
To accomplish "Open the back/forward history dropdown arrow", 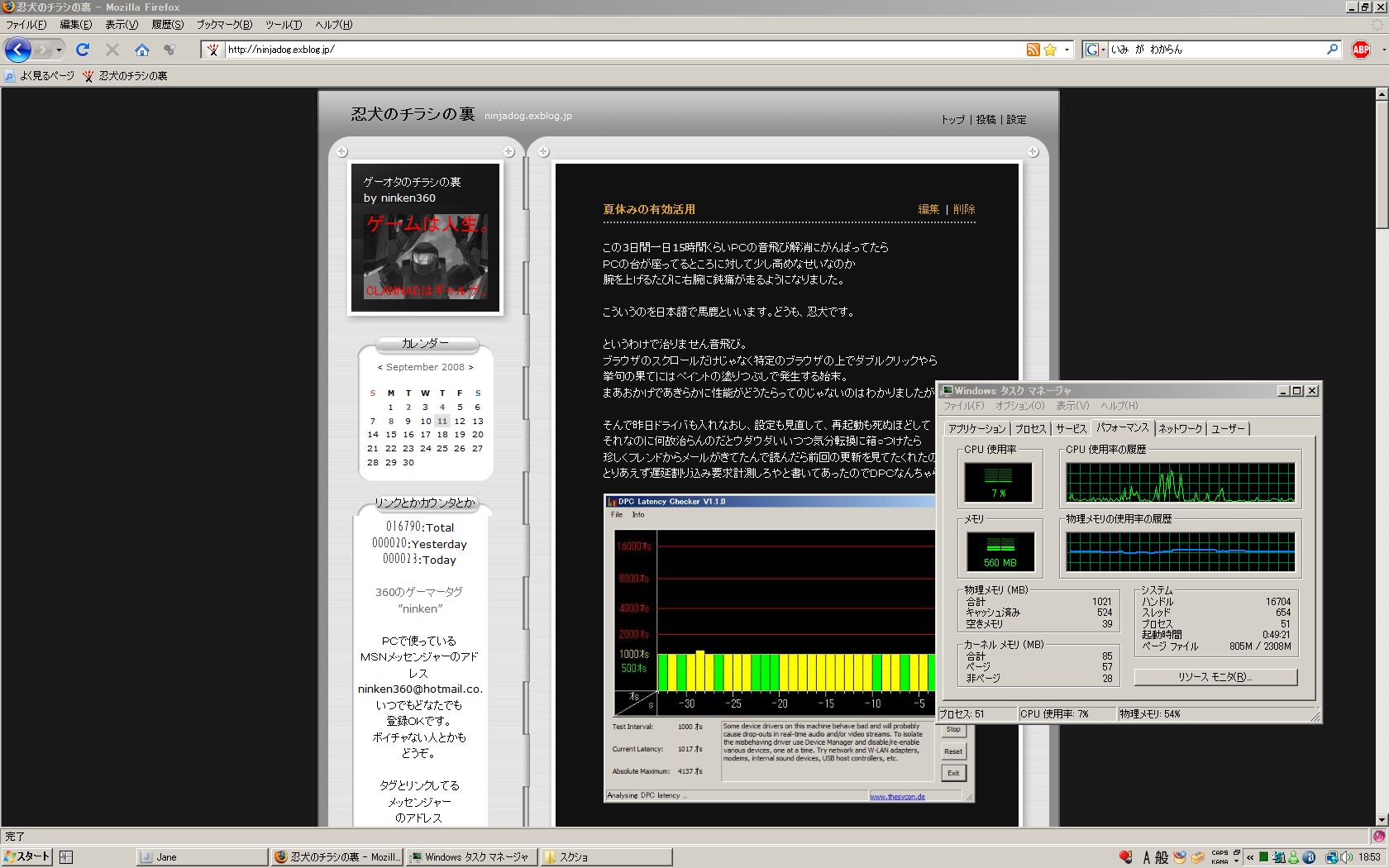I will (x=59, y=50).
